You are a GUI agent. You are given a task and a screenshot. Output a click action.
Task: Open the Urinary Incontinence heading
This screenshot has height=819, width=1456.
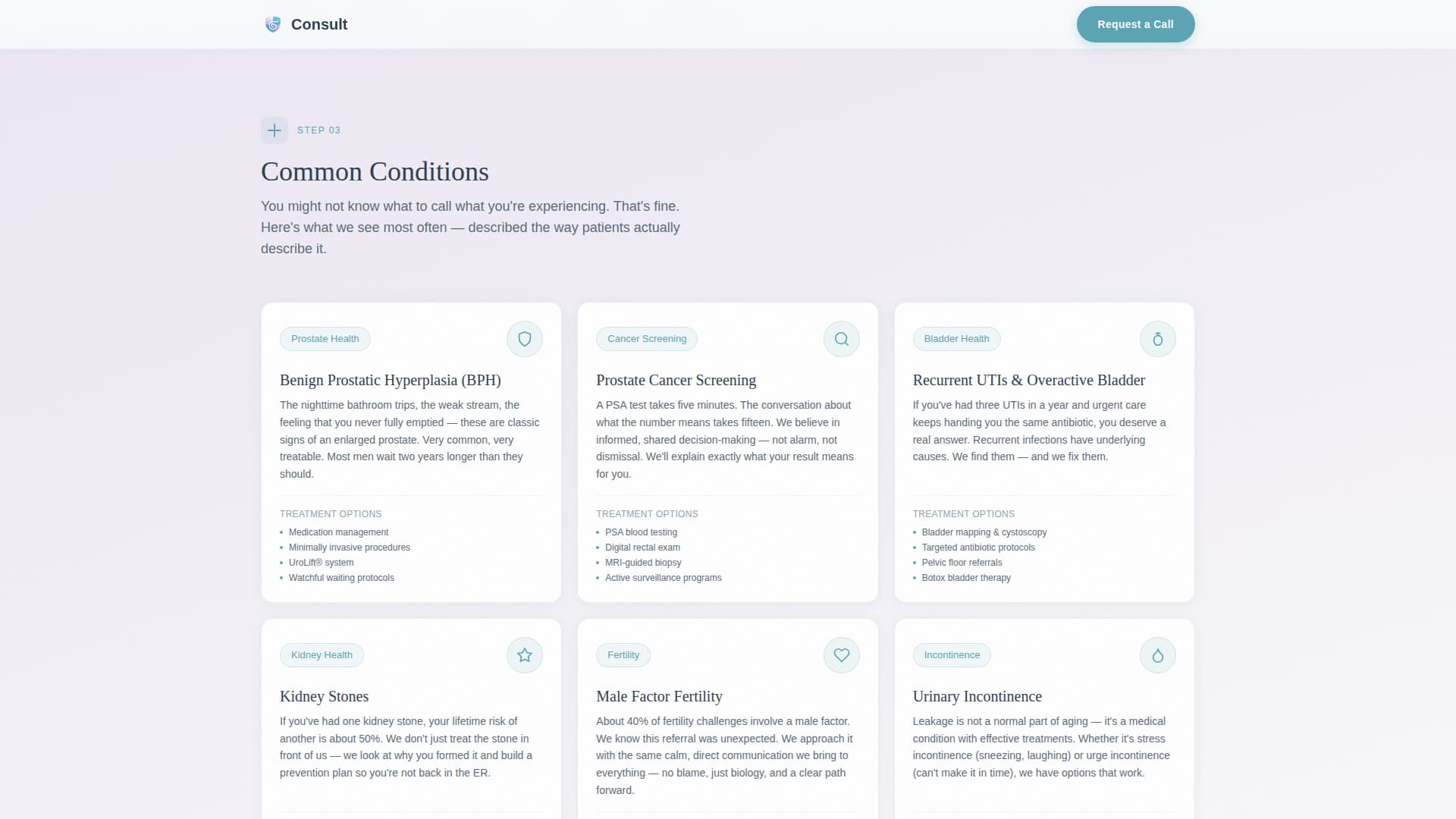tap(977, 696)
